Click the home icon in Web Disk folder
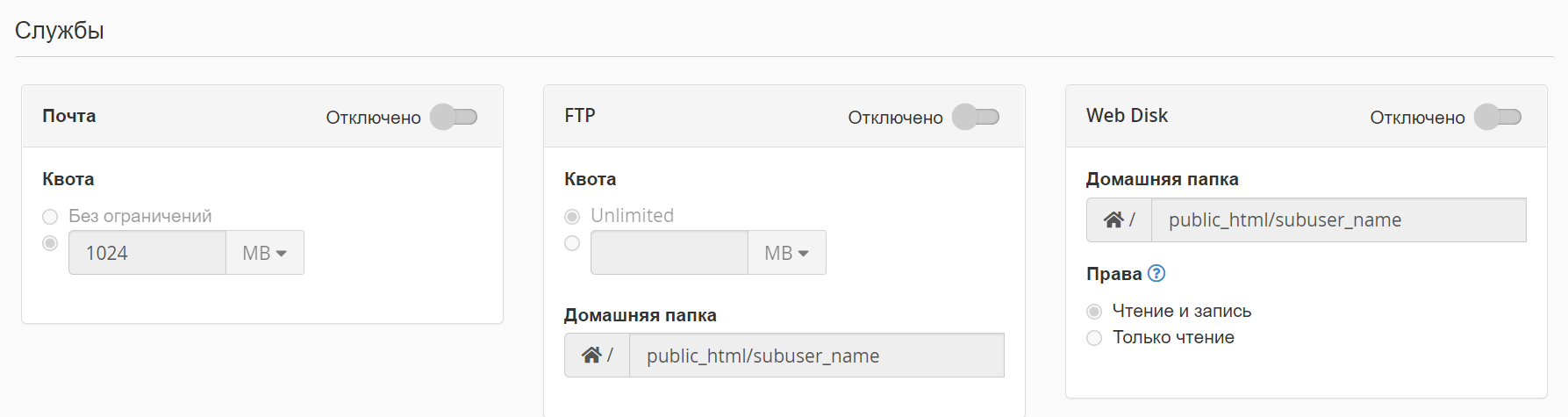 click(1113, 219)
